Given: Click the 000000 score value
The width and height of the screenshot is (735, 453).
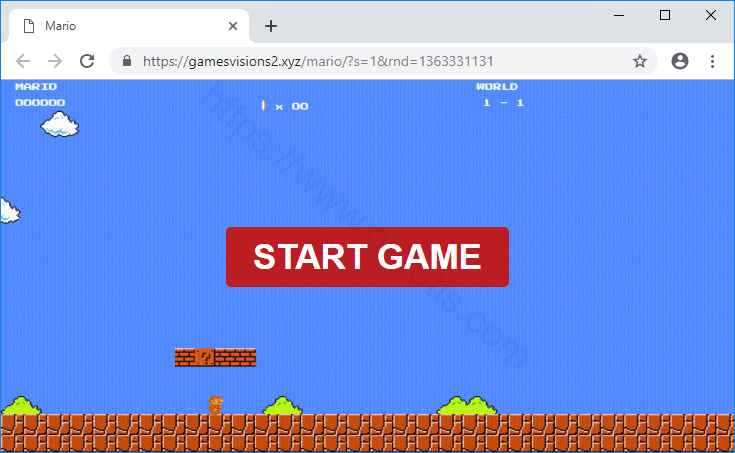Looking at the screenshot, I should 40,103.
